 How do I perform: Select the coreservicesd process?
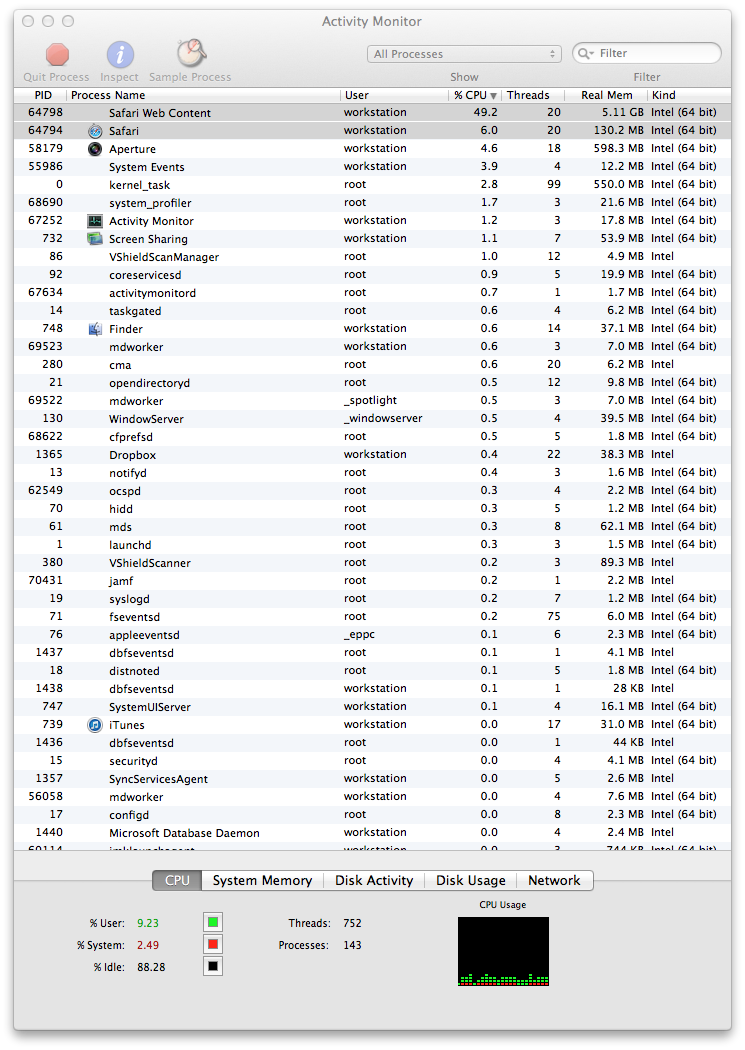click(x=372, y=275)
